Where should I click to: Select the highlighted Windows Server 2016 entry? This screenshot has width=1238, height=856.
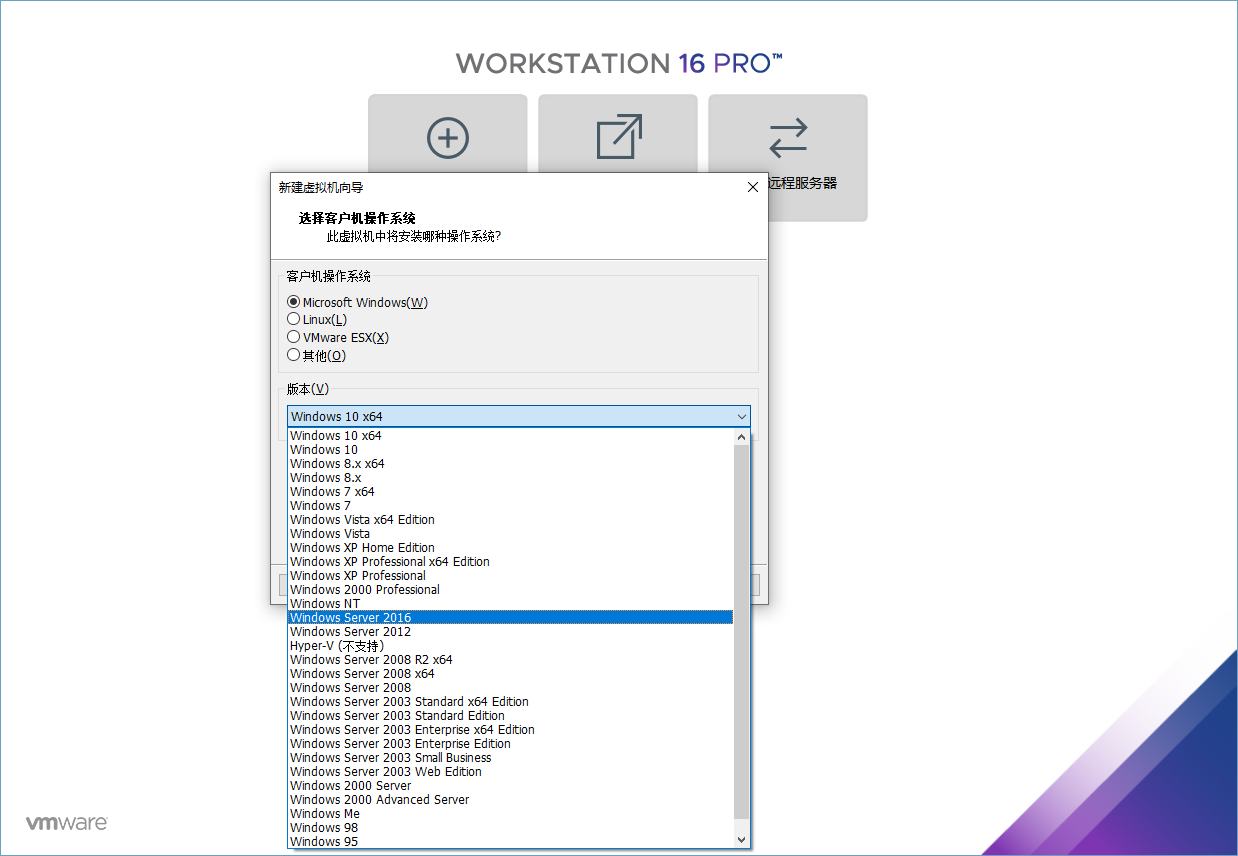510,618
